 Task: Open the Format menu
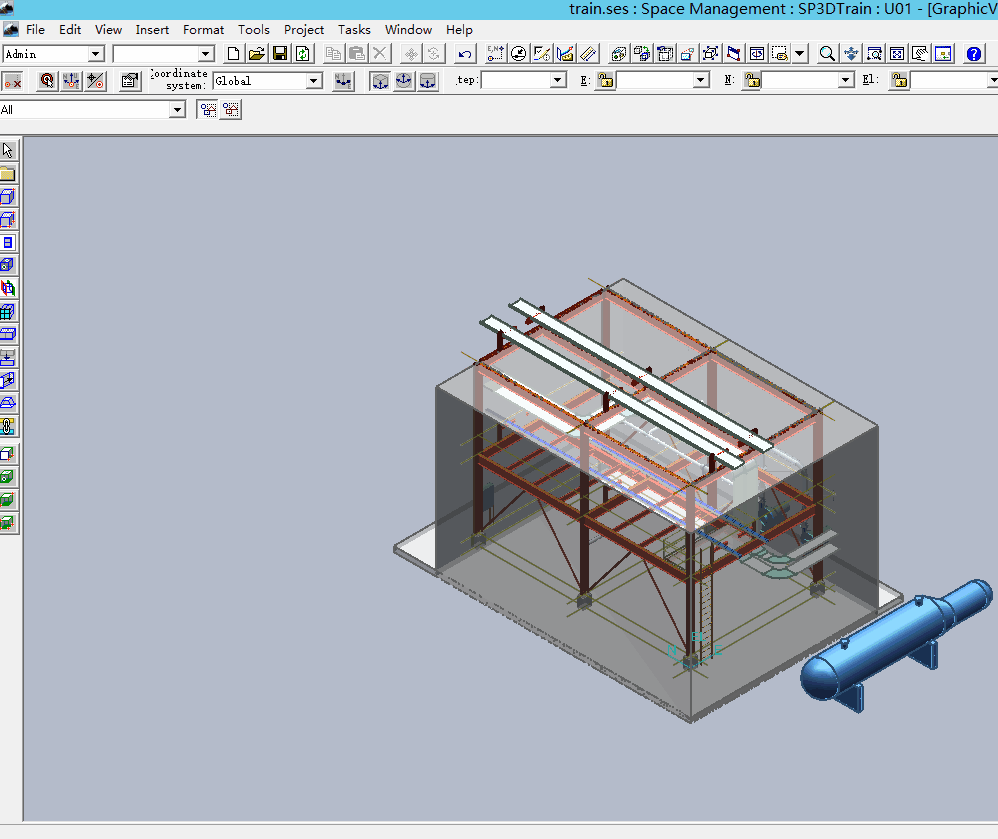[203, 30]
